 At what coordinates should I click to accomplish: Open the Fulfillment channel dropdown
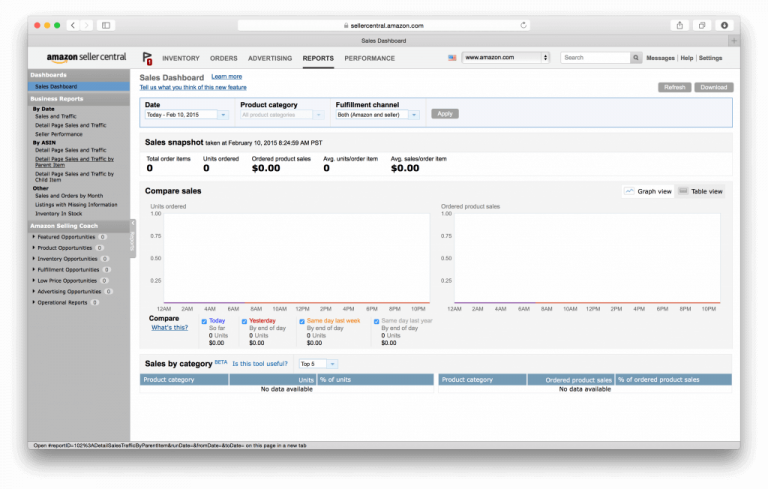click(x=380, y=115)
